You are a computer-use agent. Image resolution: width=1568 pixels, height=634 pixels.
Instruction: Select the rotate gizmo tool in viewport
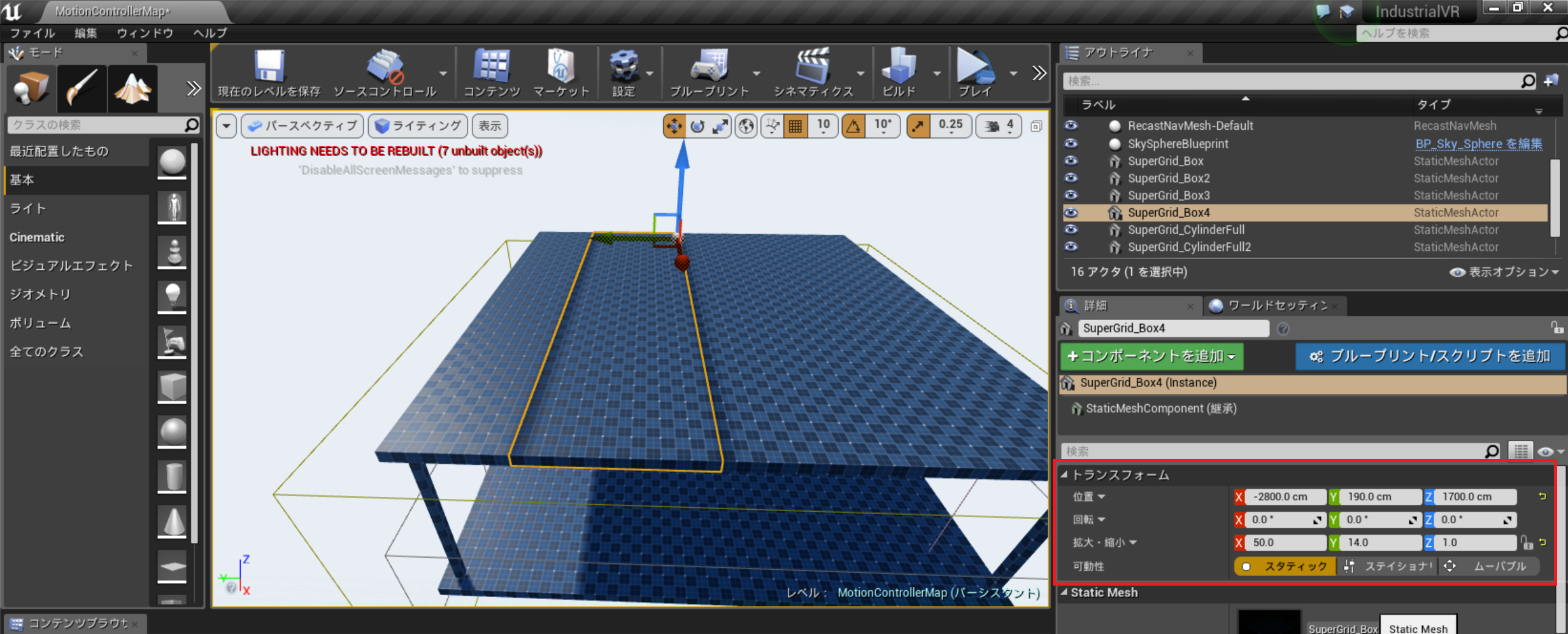[x=697, y=126]
